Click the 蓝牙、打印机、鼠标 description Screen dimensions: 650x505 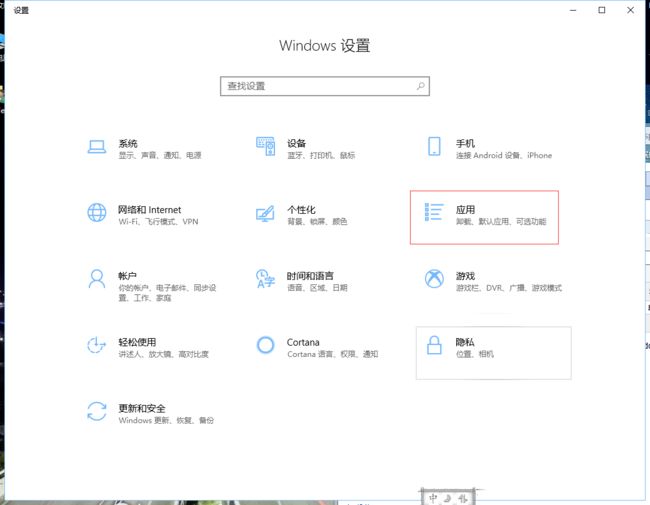point(321,155)
